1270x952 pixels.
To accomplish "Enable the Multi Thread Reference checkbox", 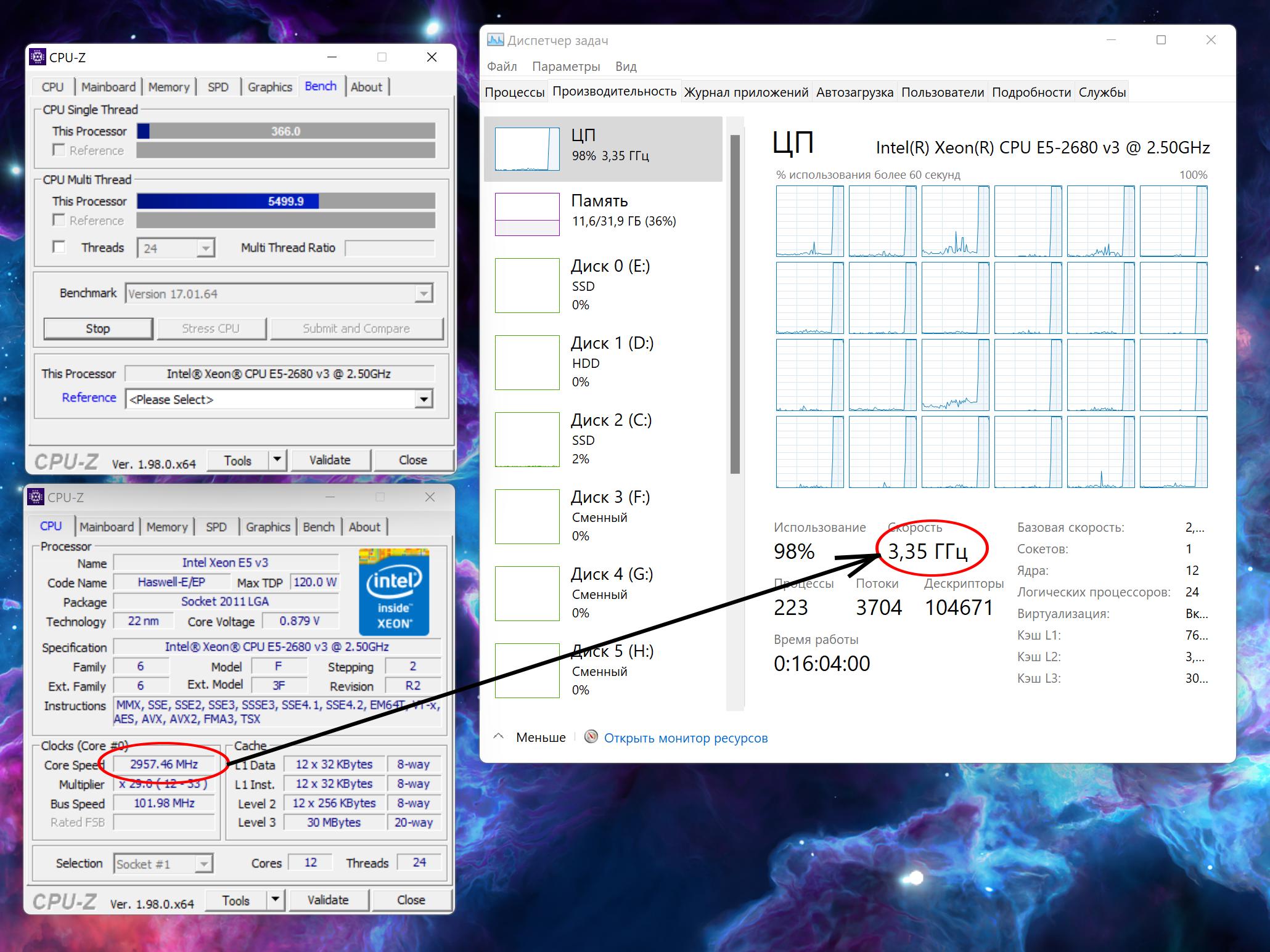I will tap(59, 220).
